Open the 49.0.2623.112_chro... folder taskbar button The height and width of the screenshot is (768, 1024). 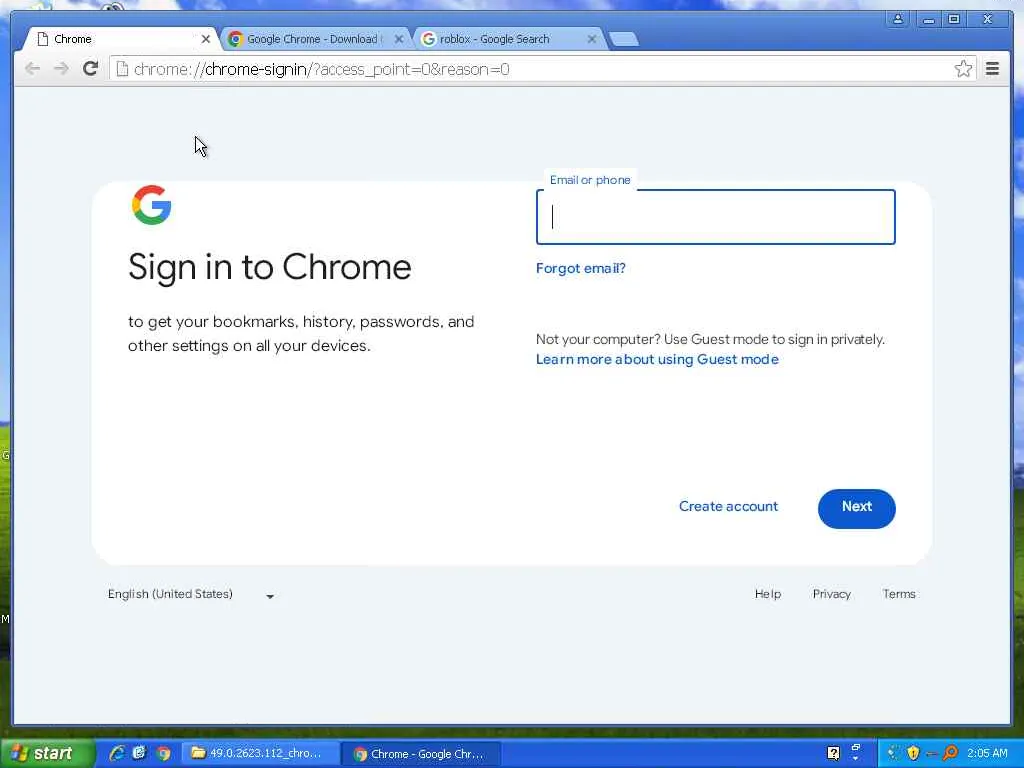[259, 754]
